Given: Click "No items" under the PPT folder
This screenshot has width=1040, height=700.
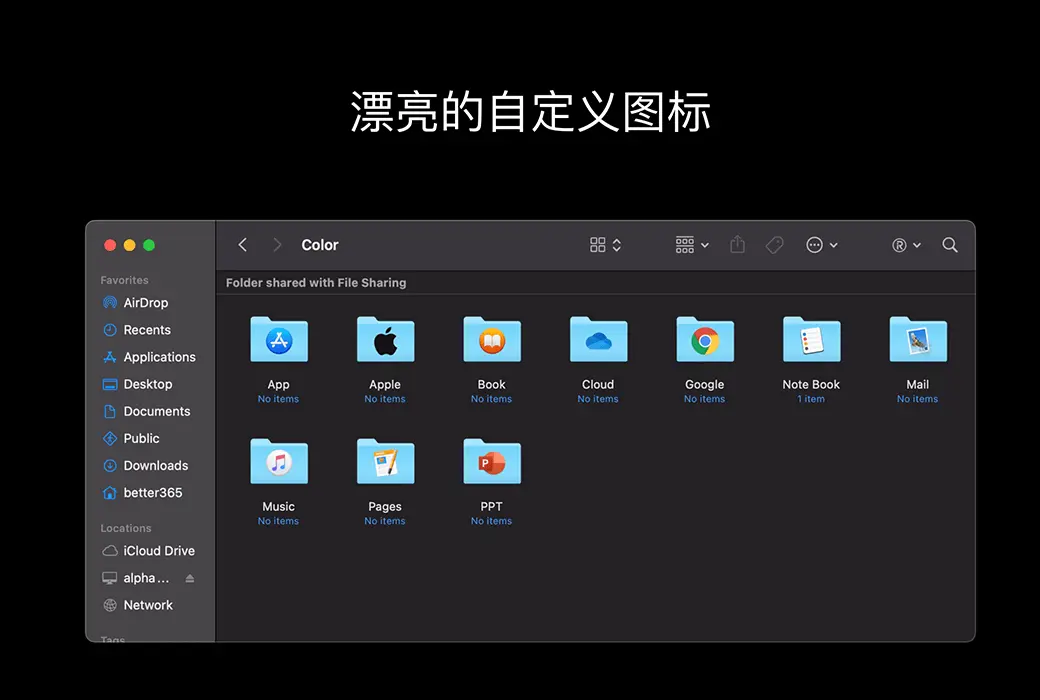Looking at the screenshot, I should click(x=491, y=521).
